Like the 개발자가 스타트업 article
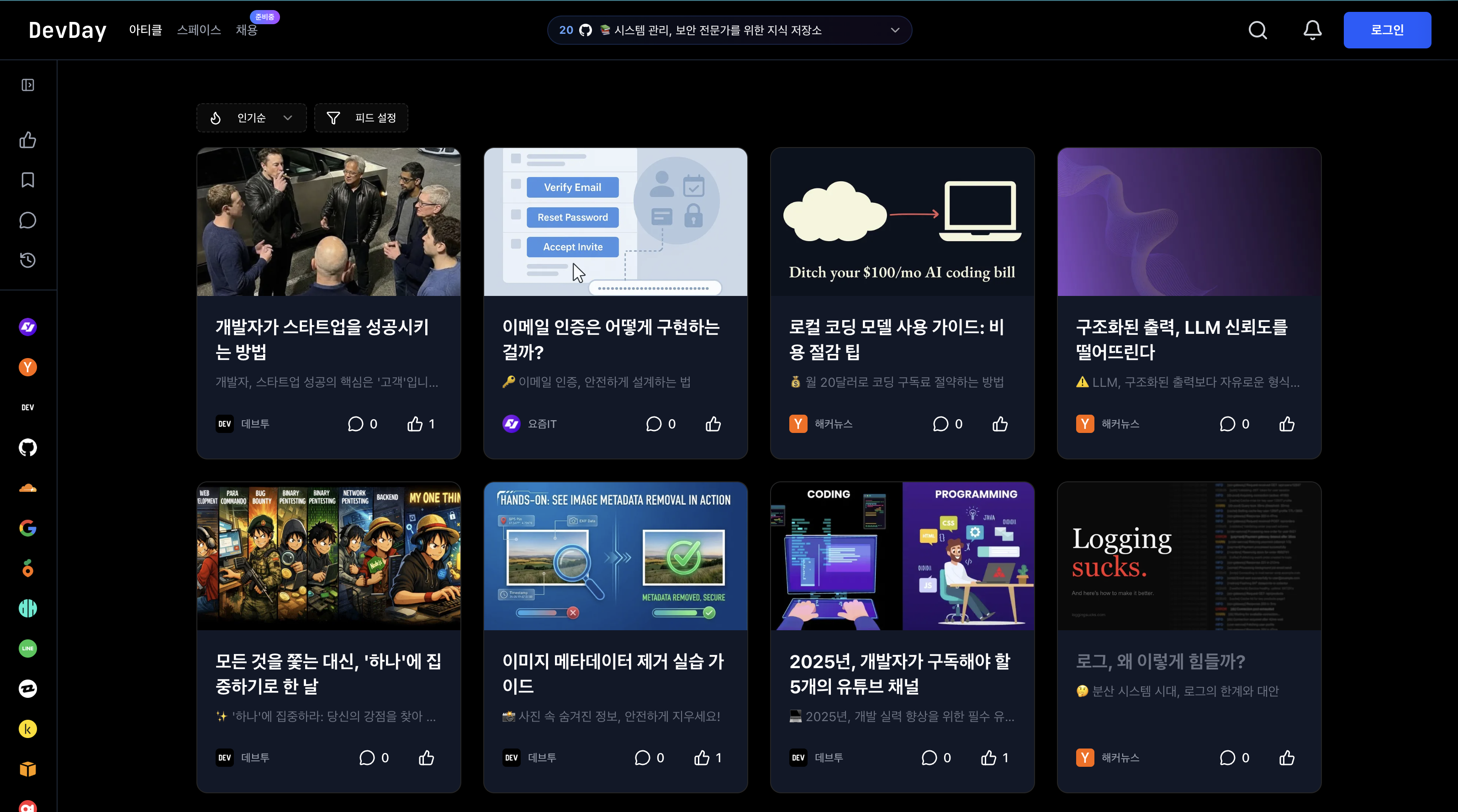1458x812 pixels. pos(421,424)
